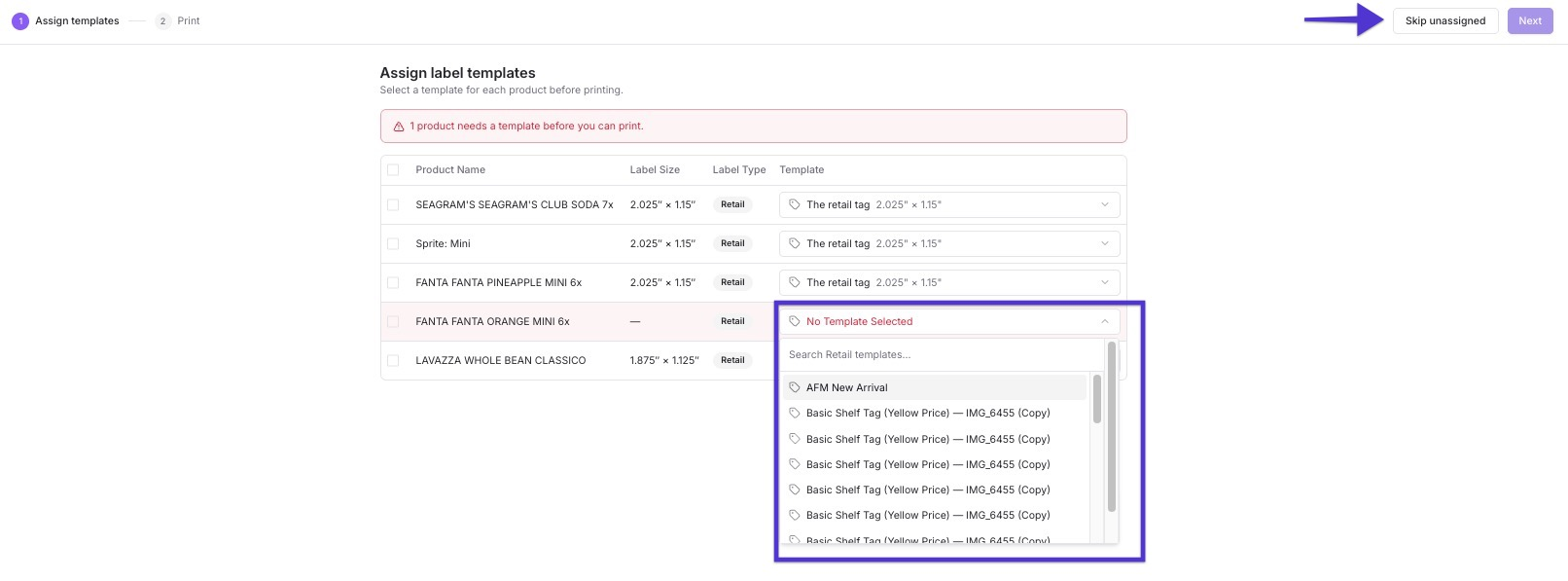Click the step 1 circle icon
This screenshot has height=581, width=1568.
coord(20,20)
